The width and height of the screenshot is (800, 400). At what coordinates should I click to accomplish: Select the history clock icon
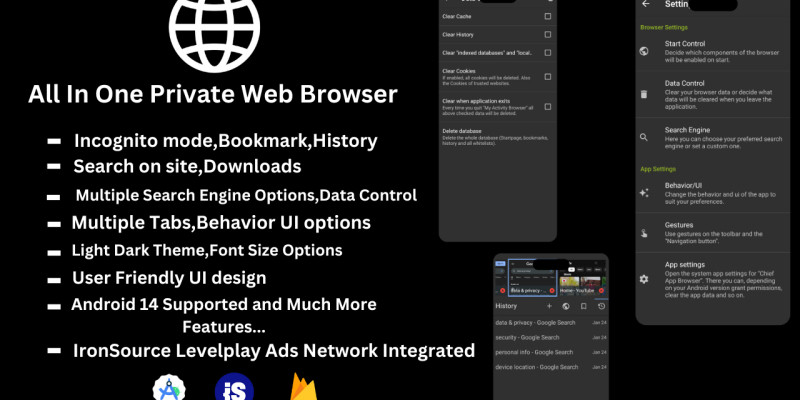[599, 305]
